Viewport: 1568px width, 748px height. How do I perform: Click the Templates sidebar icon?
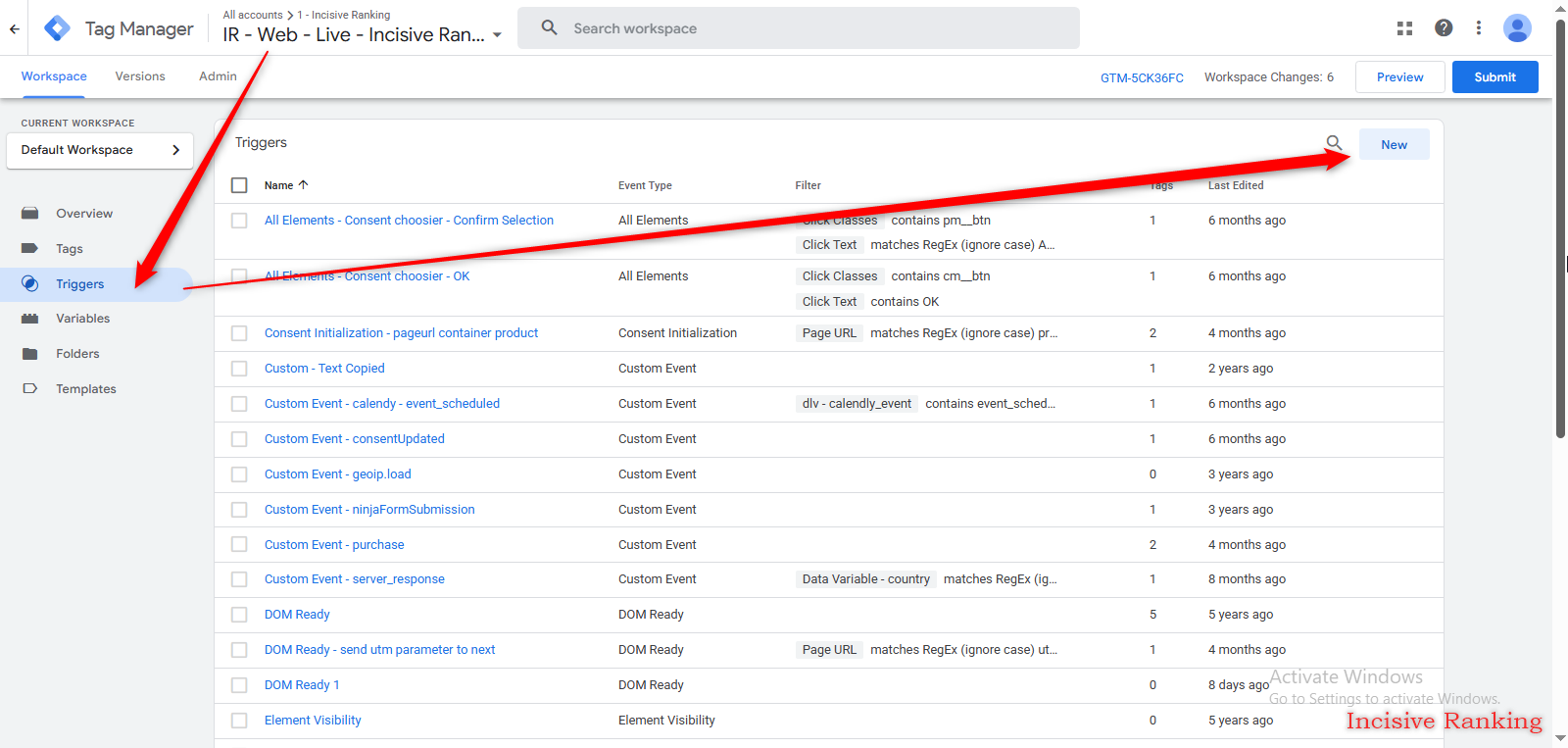(30, 389)
